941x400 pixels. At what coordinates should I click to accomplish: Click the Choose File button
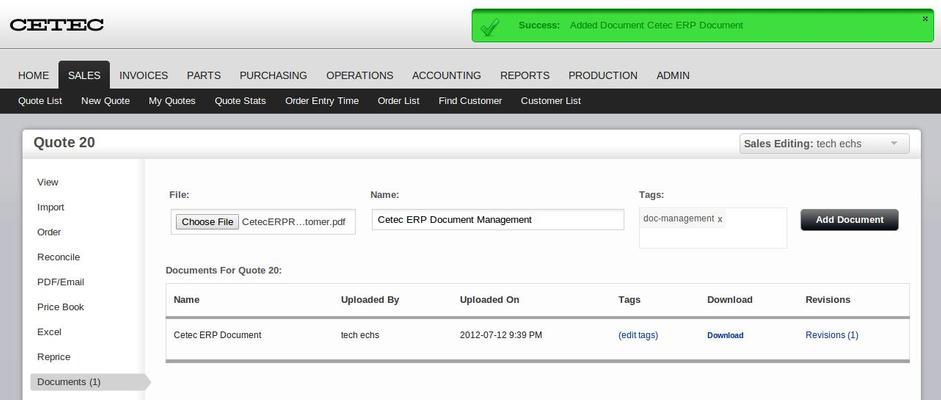tap(207, 222)
